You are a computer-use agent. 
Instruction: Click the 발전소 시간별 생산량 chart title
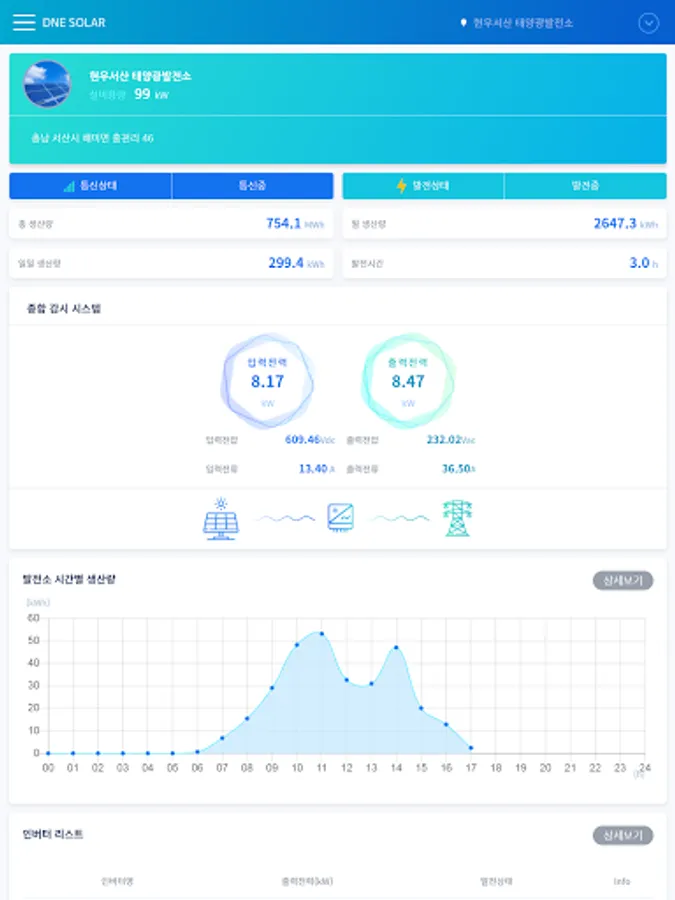tap(69, 580)
